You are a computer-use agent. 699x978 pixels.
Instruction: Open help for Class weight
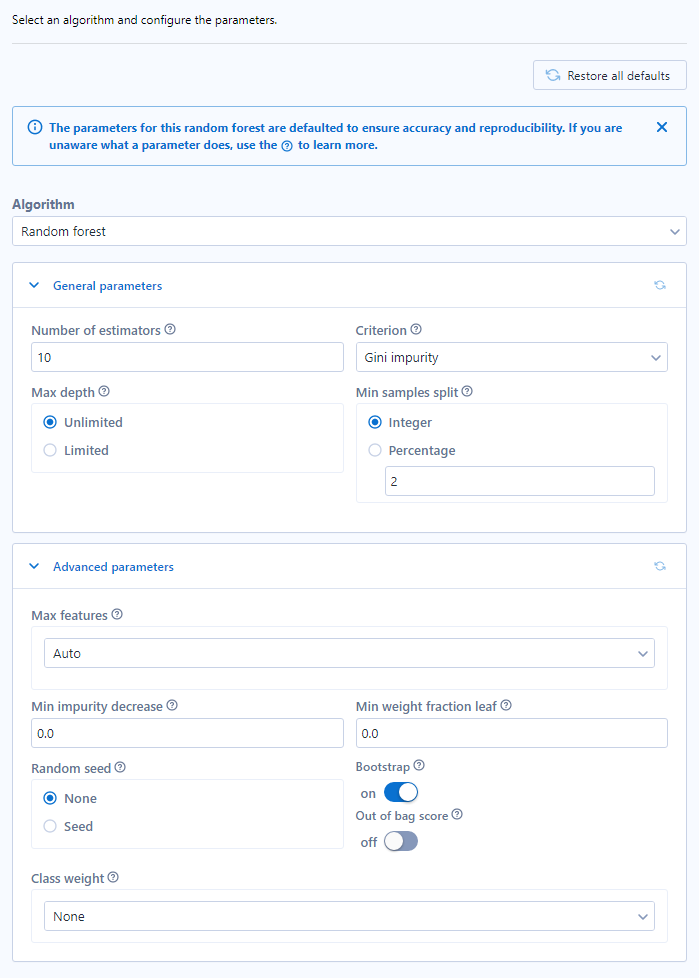pyautogui.click(x=113, y=878)
